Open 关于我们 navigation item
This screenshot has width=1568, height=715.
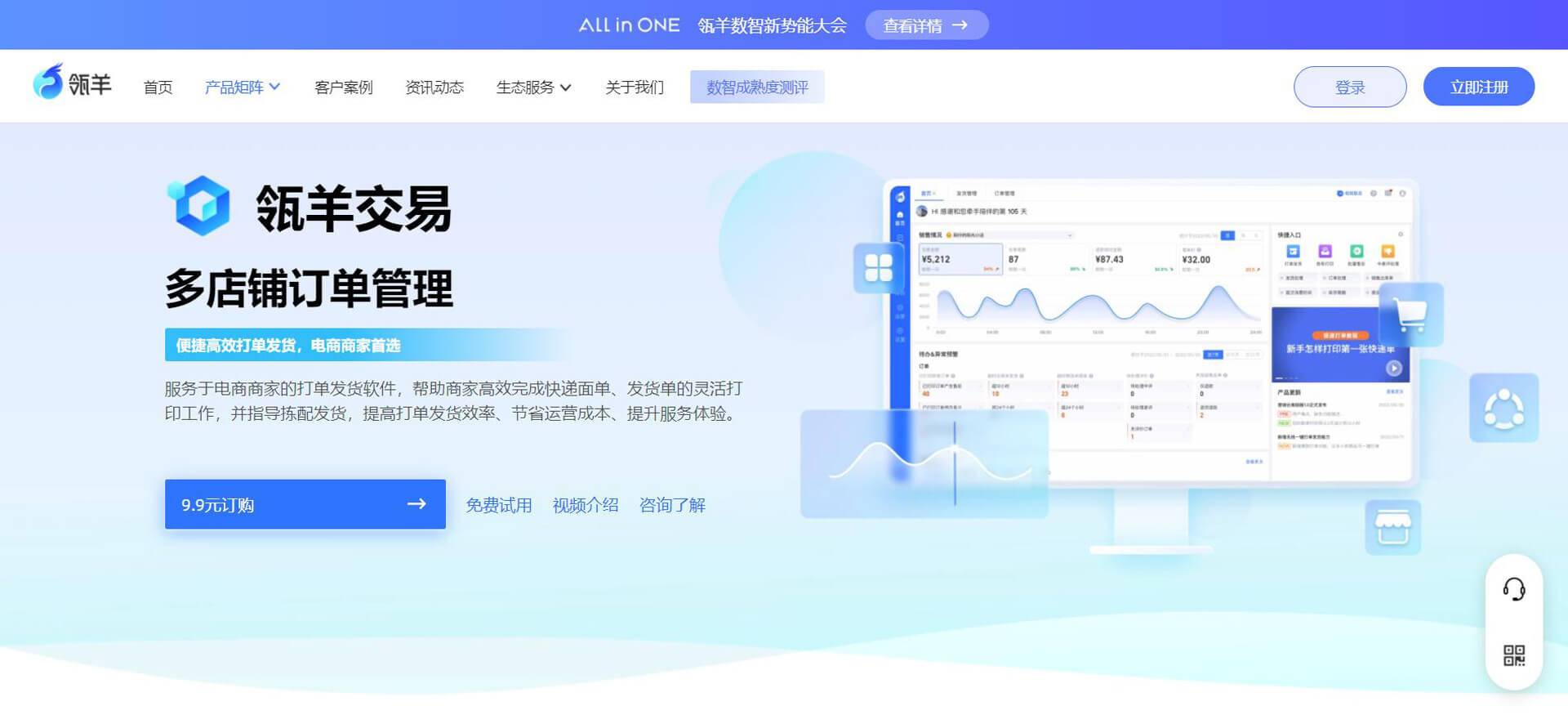[x=635, y=87]
